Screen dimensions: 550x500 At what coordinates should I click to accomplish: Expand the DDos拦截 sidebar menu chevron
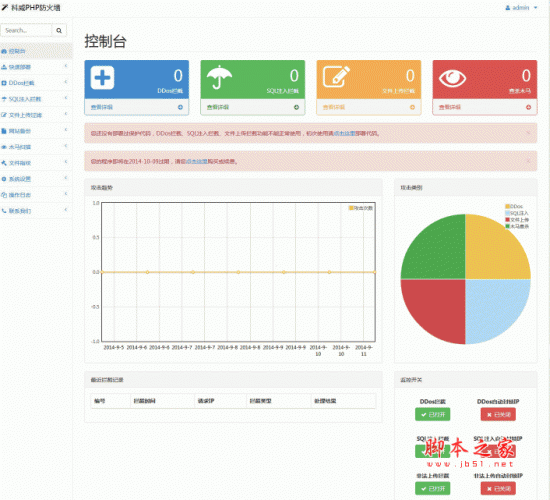pyautogui.click(x=66, y=82)
